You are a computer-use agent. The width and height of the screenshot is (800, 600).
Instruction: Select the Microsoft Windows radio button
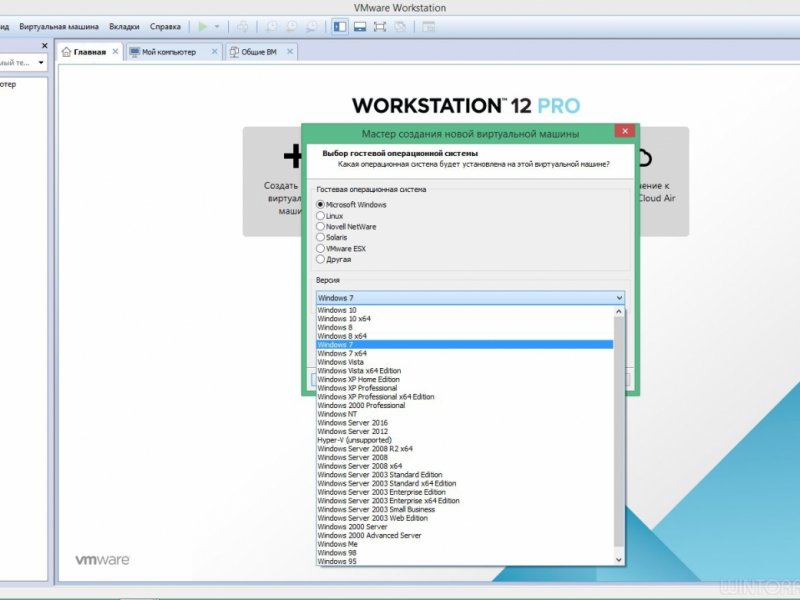320,205
